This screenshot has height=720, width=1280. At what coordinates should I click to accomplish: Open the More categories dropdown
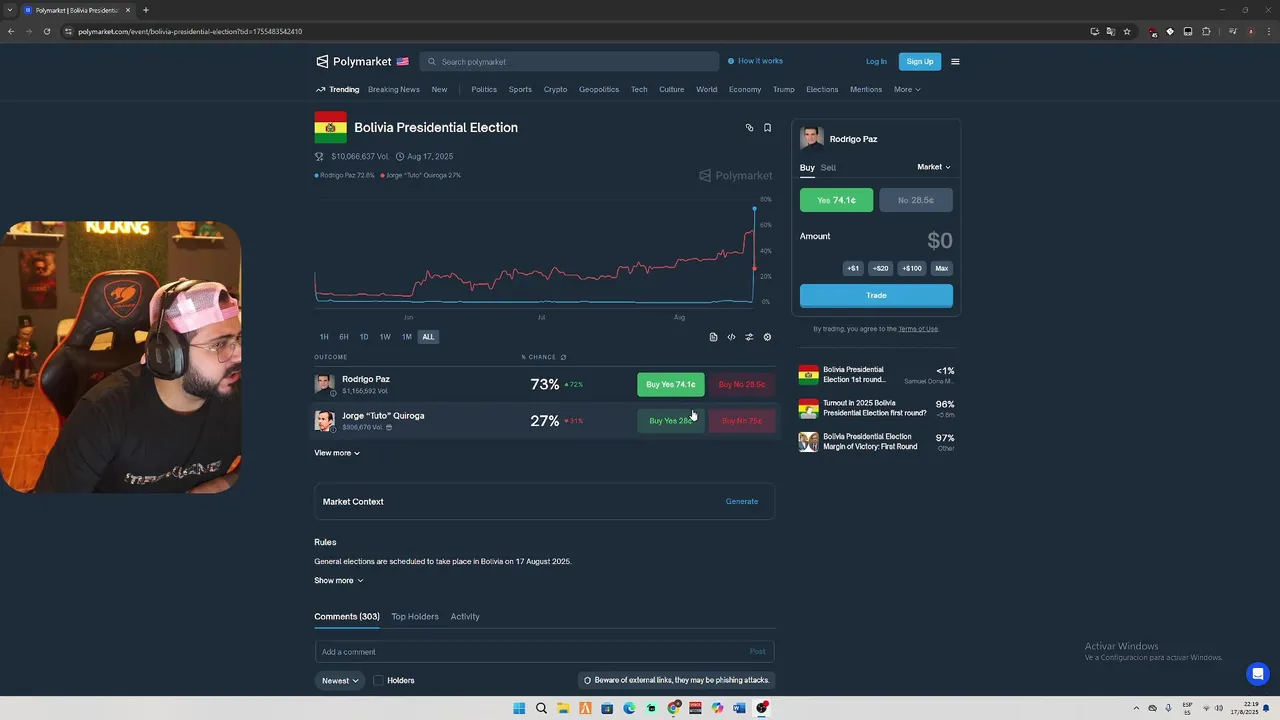(907, 90)
